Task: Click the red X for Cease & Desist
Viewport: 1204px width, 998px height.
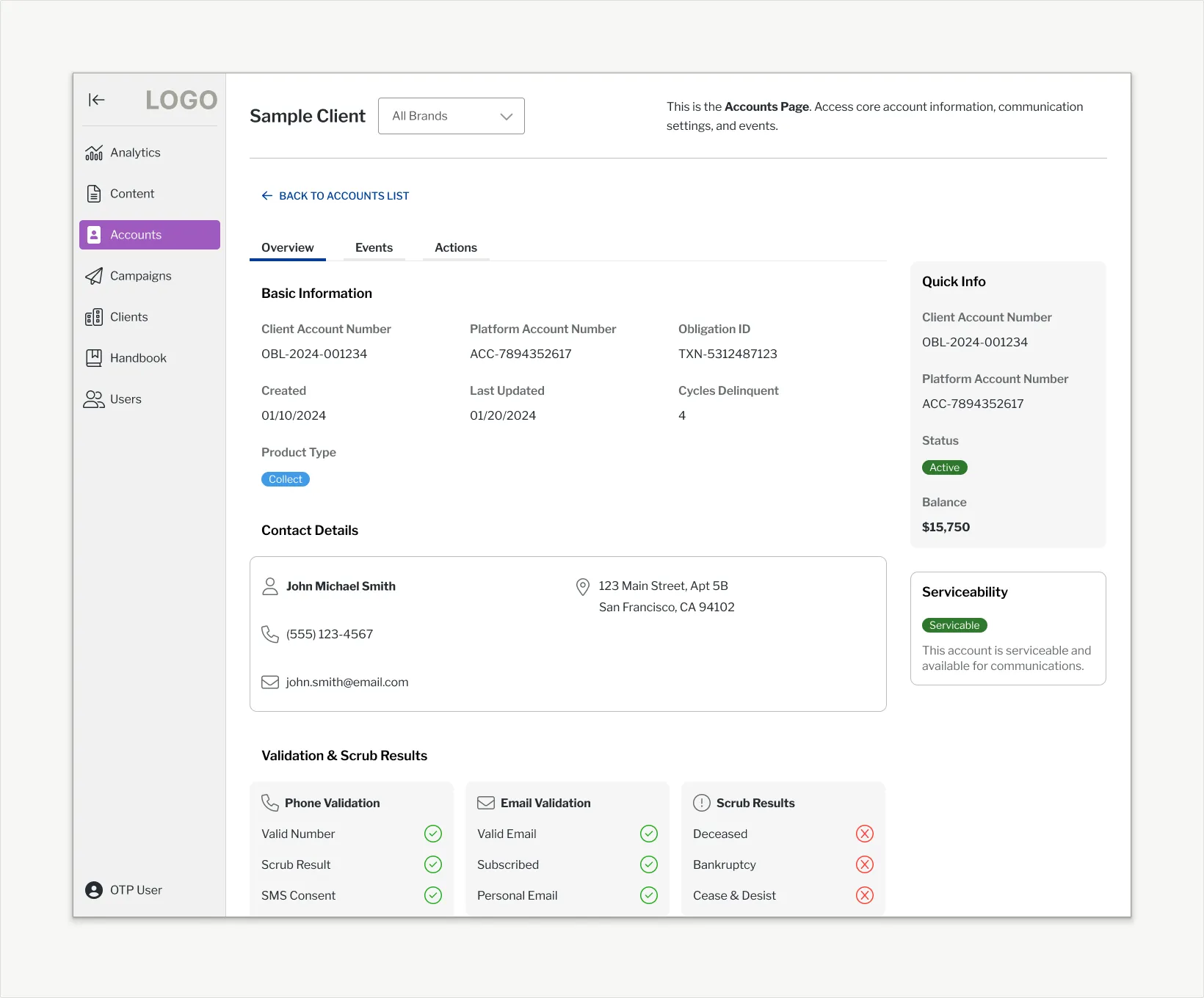Action: click(865, 895)
